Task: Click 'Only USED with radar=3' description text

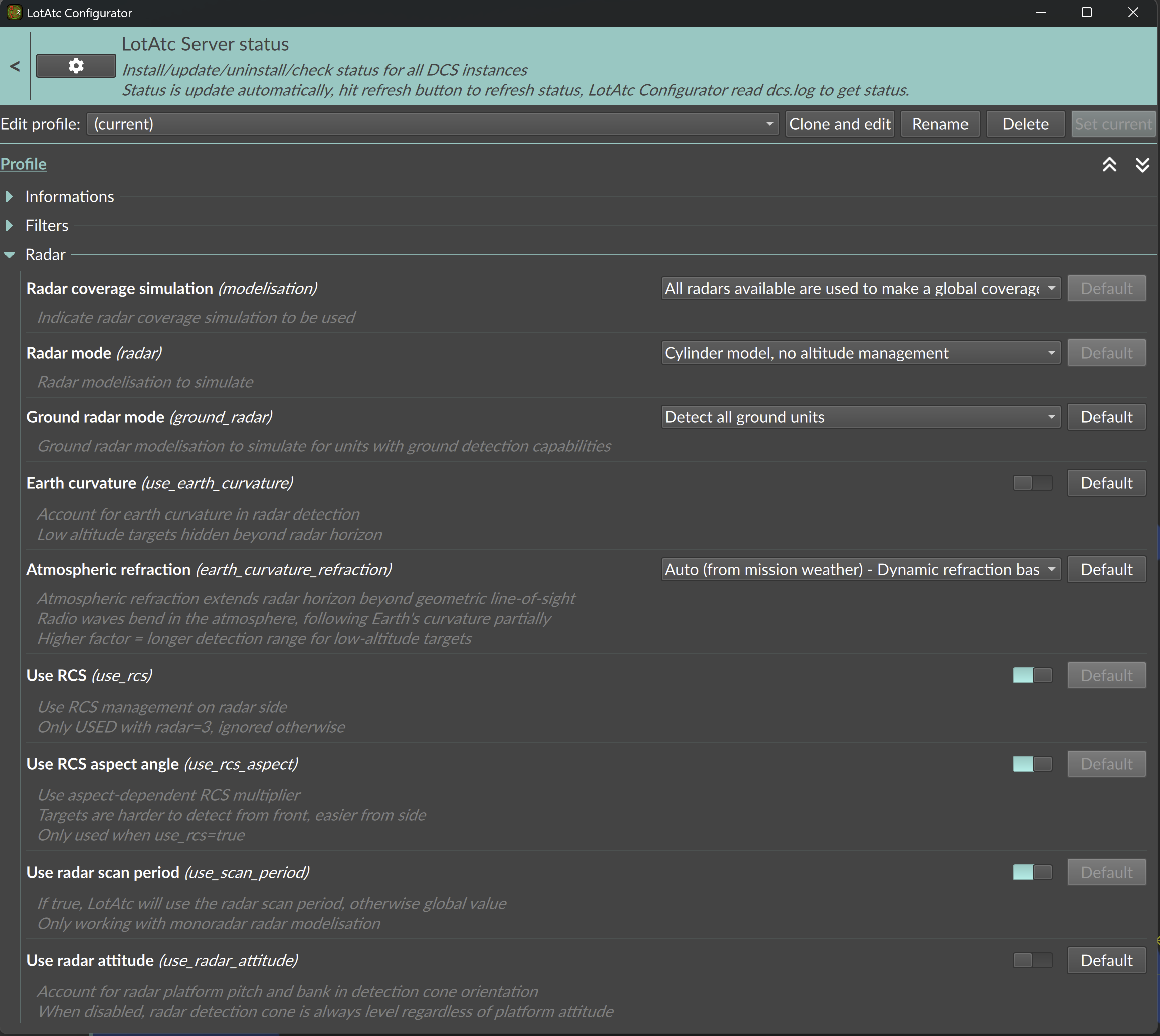Action: click(191, 727)
